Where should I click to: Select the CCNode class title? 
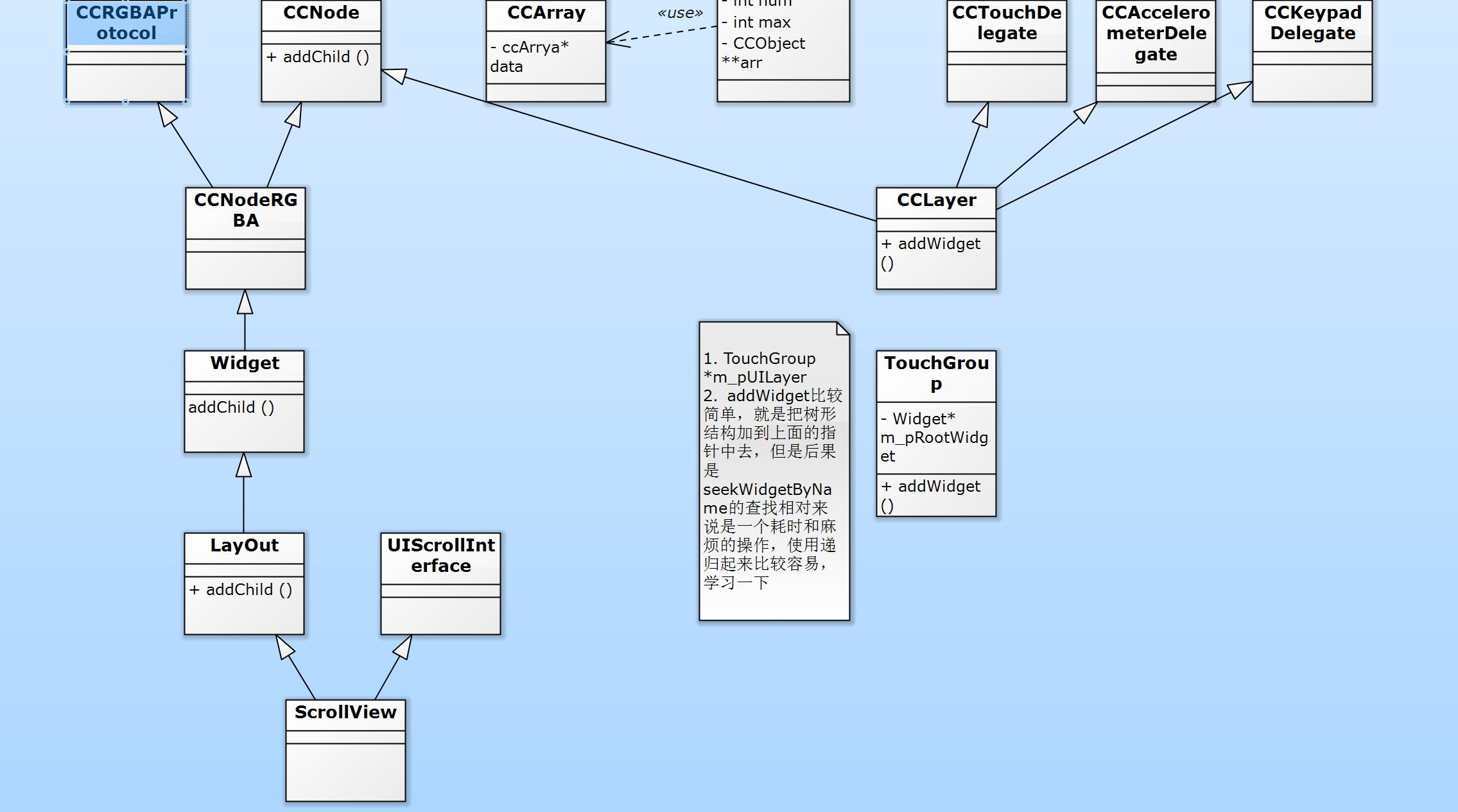pyautogui.click(x=321, y=13)
